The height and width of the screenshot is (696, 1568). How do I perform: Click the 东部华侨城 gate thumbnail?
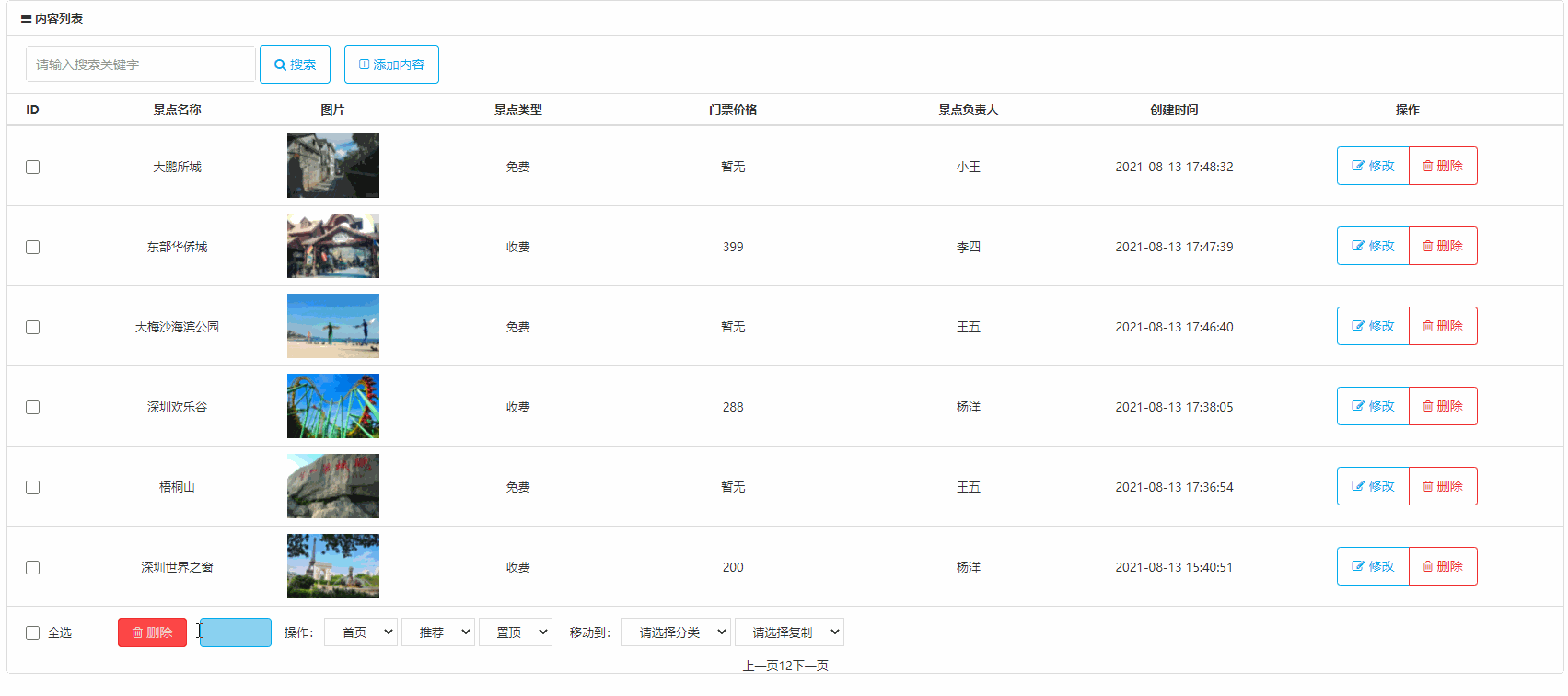[333, 246]
